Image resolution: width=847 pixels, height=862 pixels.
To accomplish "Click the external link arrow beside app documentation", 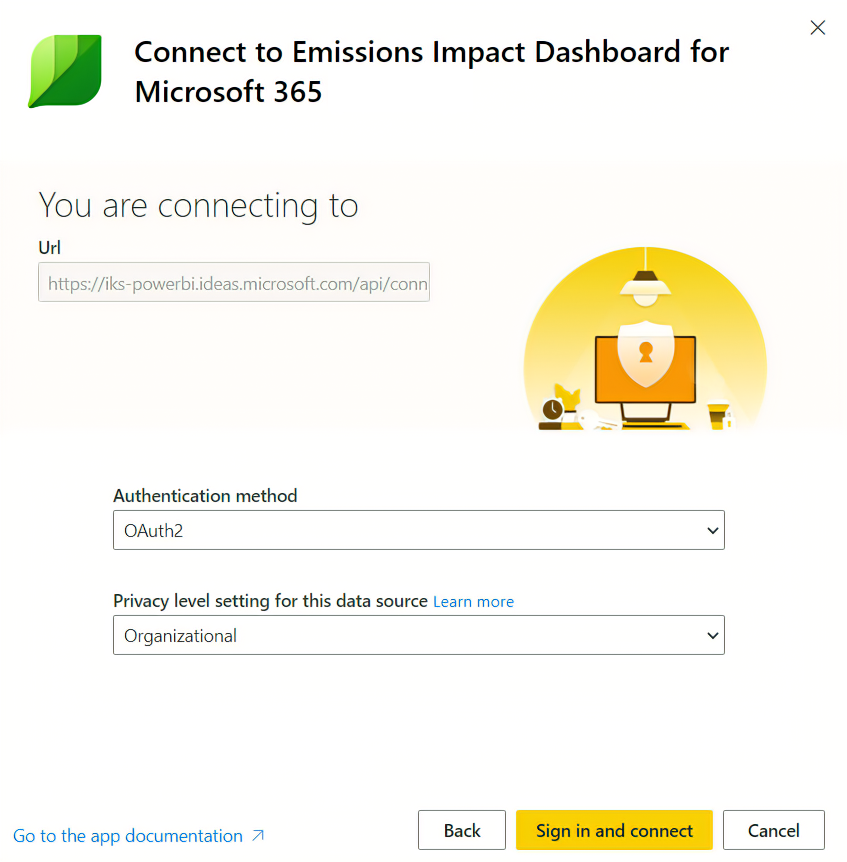I will pos(256,836).
